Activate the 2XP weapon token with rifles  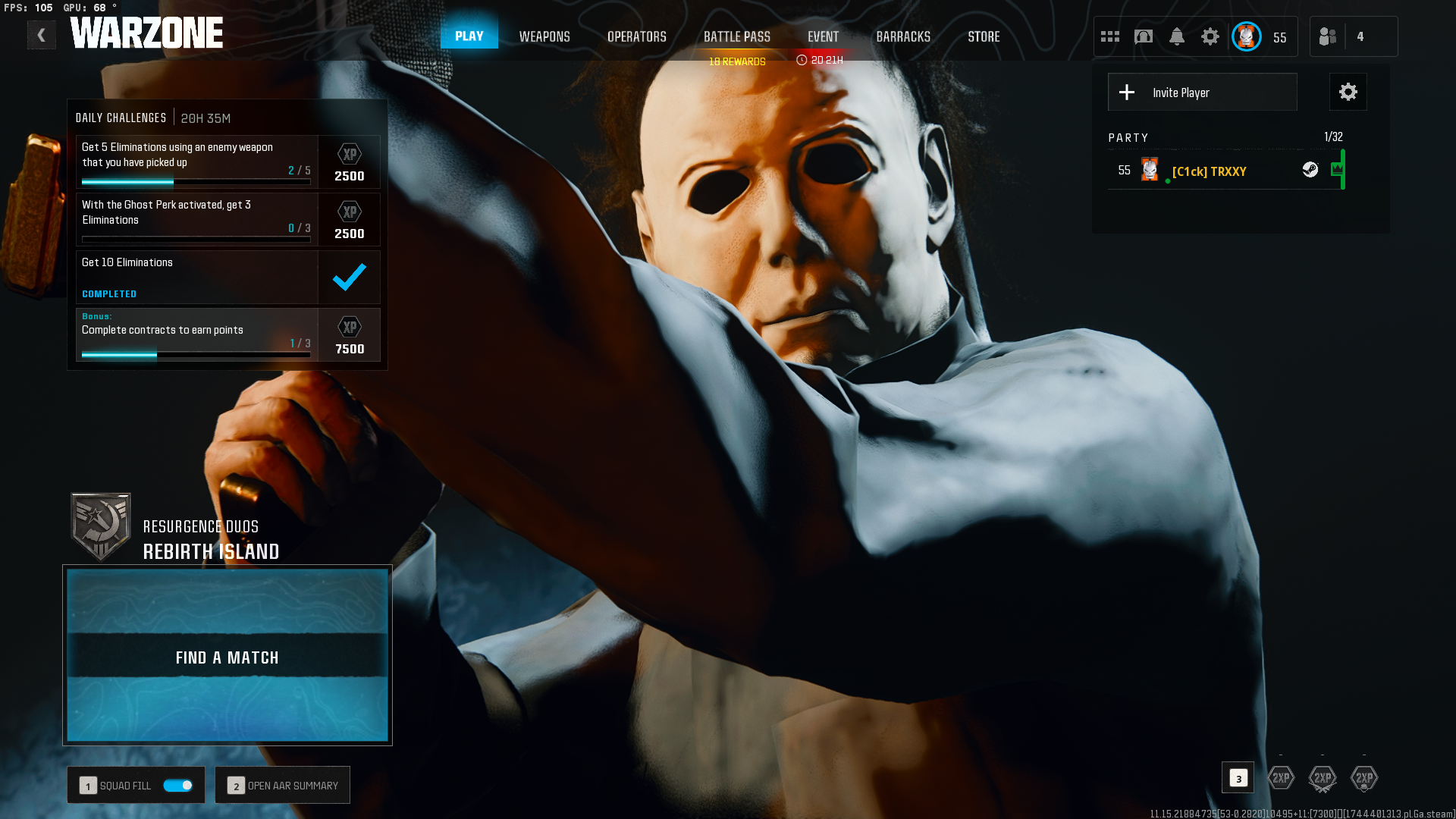pyautogui.click(x=1323, y=778)
